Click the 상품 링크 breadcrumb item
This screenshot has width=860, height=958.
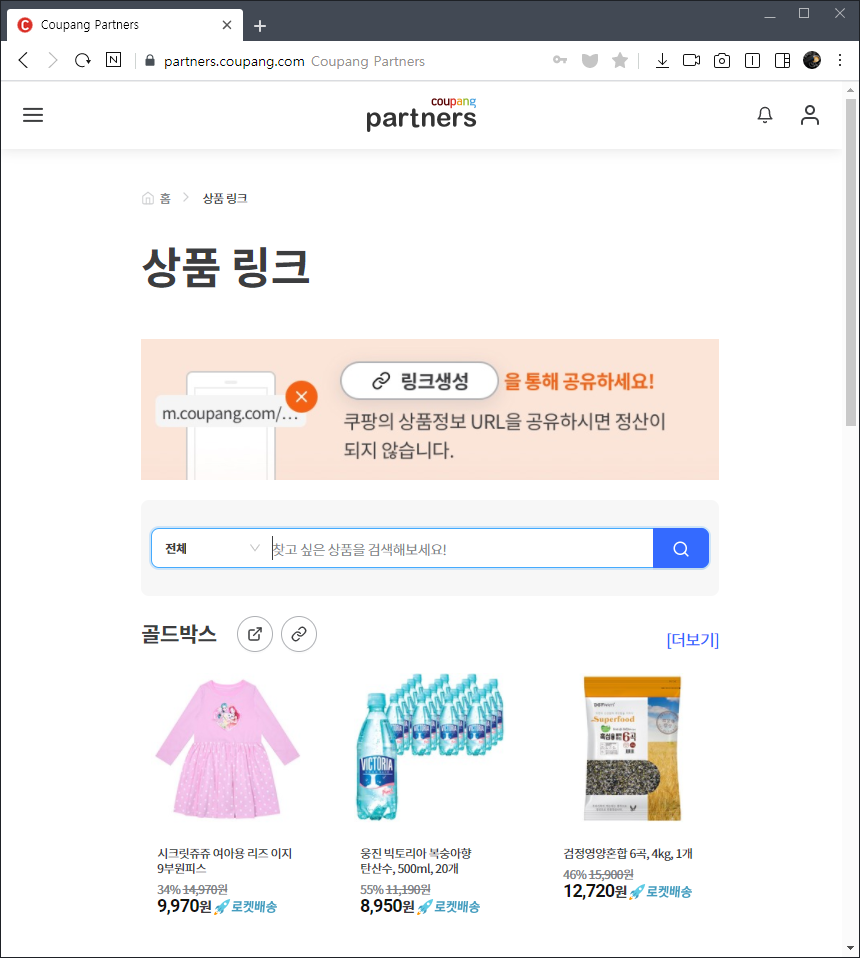(225, 198)
